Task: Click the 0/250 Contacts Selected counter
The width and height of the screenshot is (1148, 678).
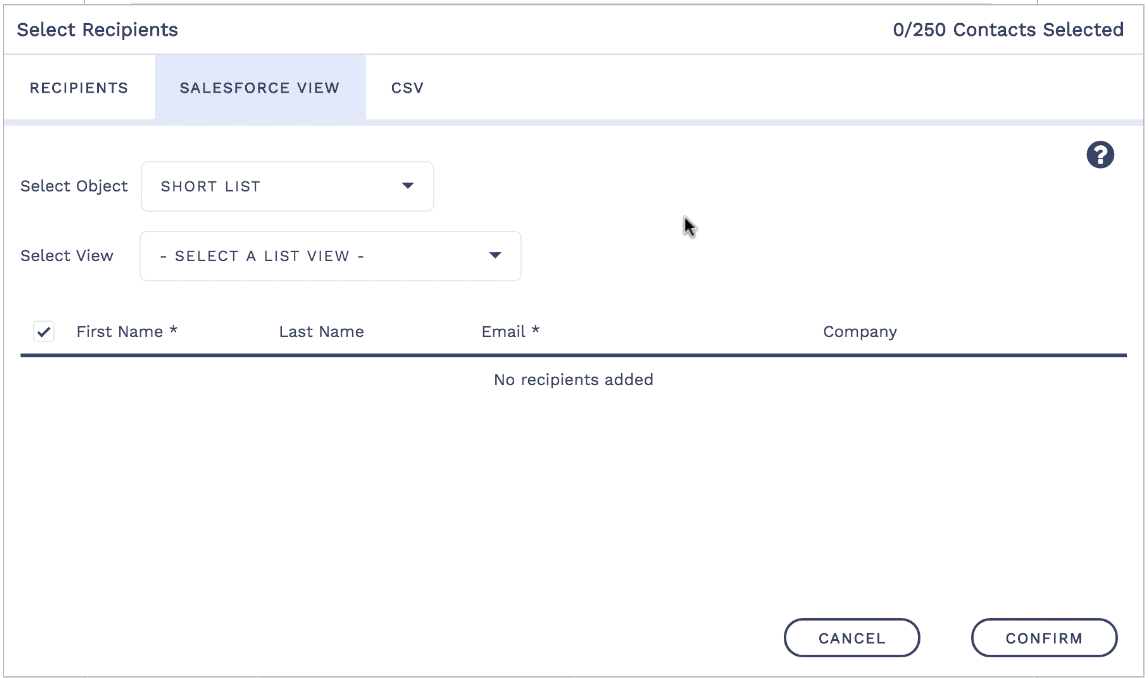Action: click(1008, 30)
